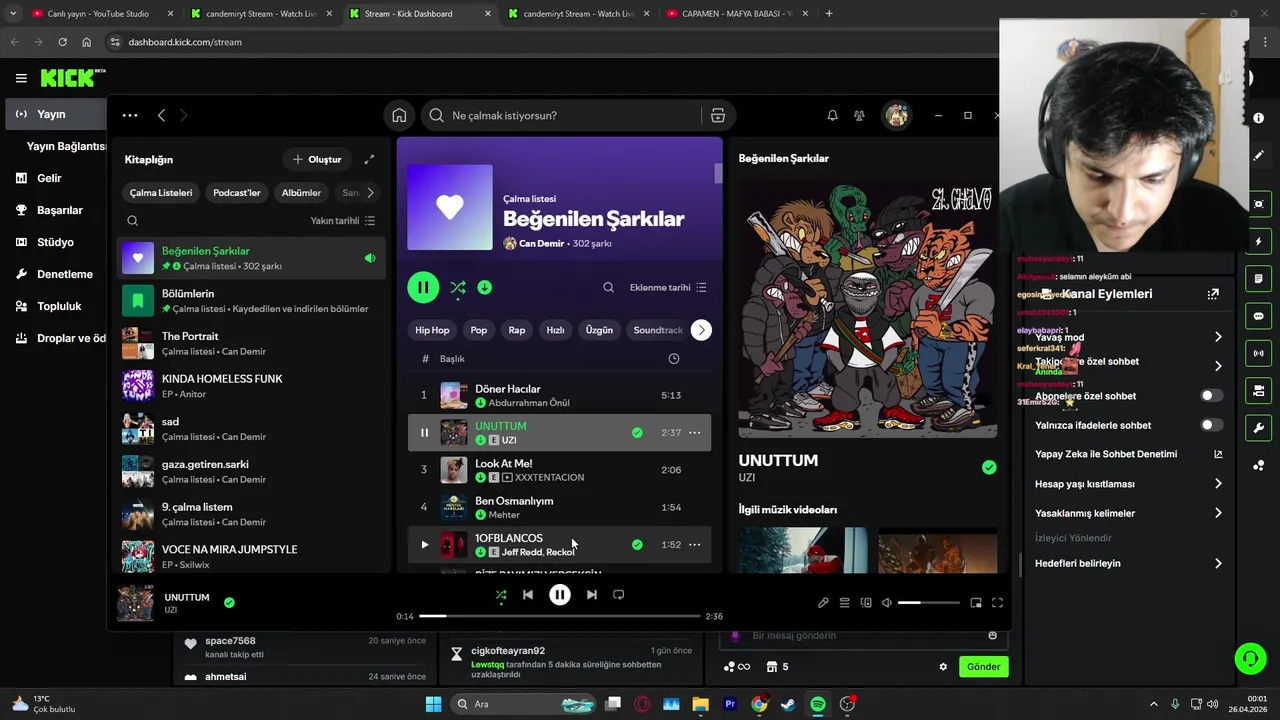Pause playlist with the large green button
This screenshot has height=720, width=1280.
pos(423,288)
